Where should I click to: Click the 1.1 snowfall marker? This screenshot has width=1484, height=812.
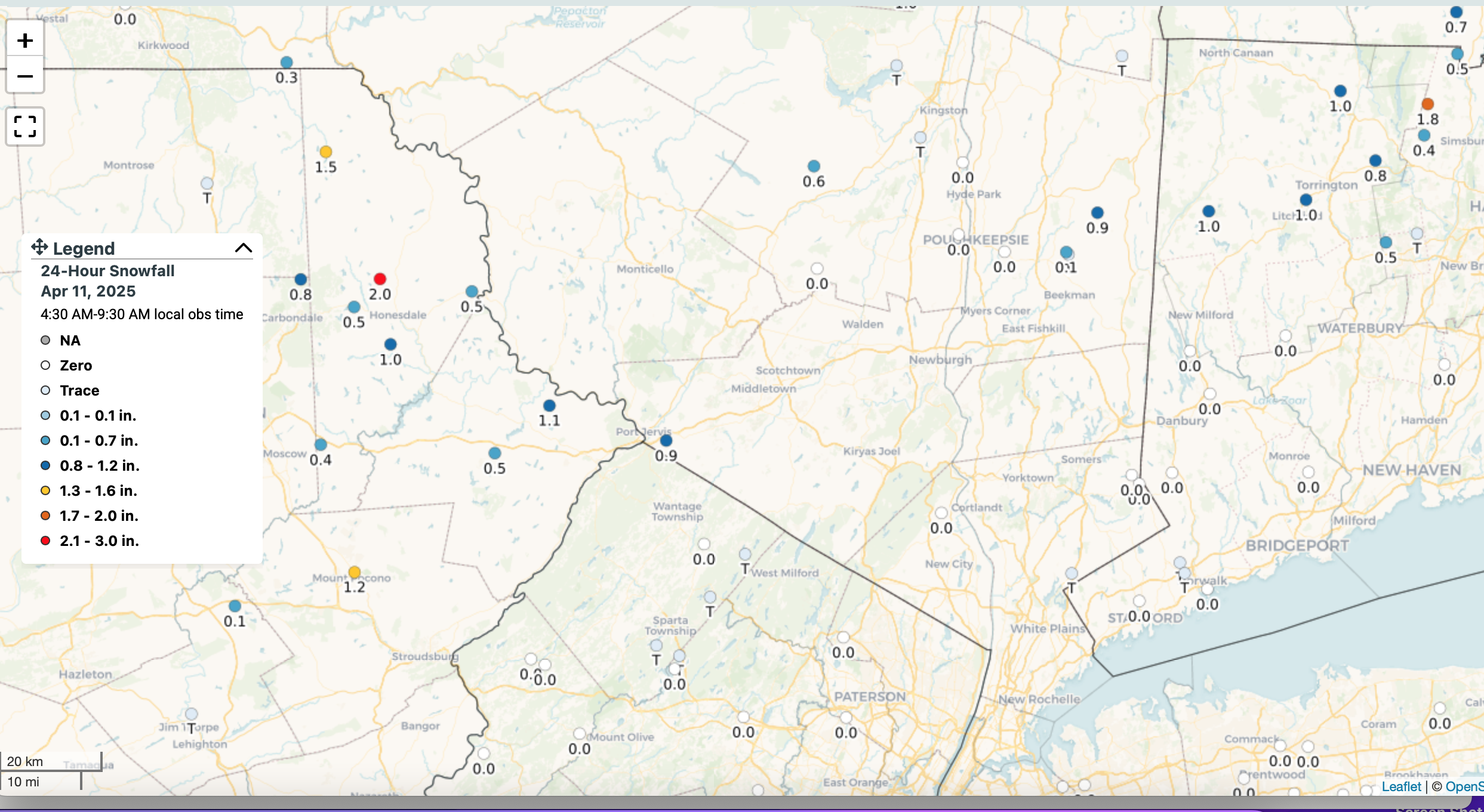tap(549, 405)
